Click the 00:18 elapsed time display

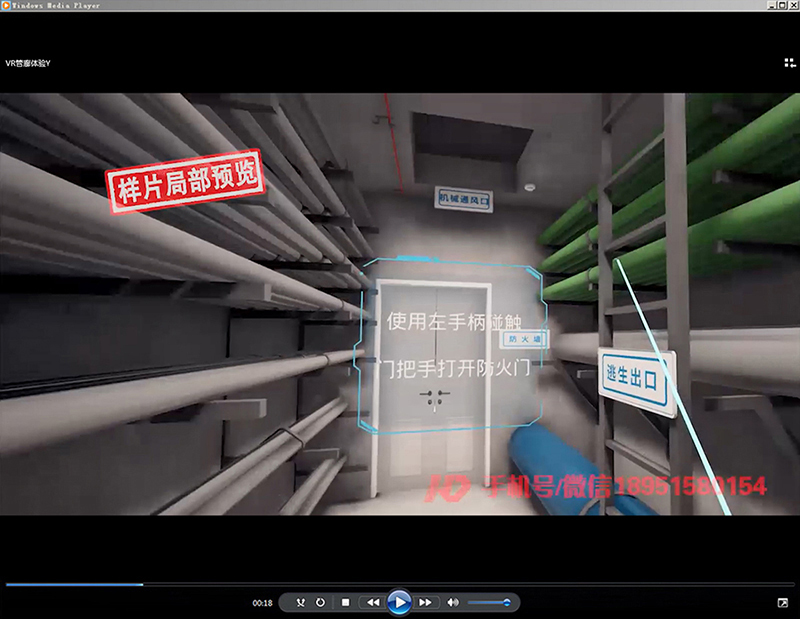point(262,603)
